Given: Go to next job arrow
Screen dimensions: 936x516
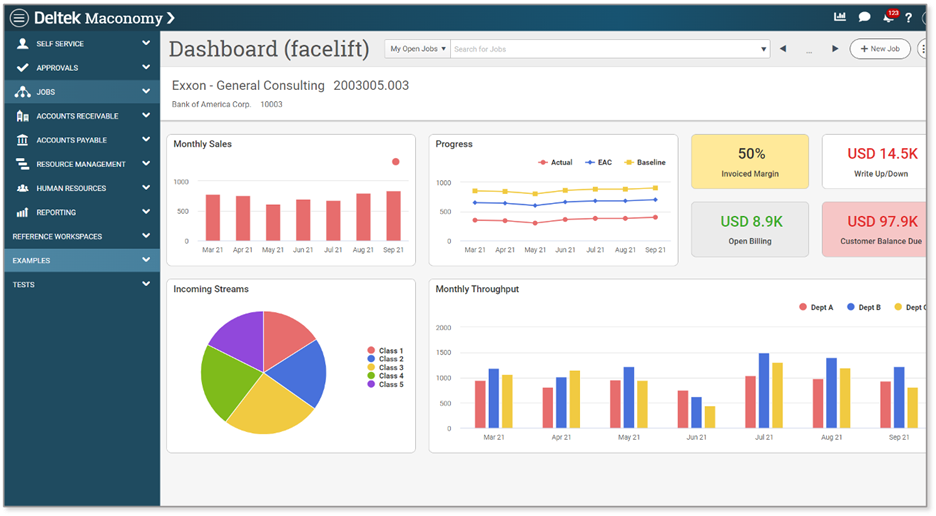Looking at the screenshot, I should tap(835, 48).
